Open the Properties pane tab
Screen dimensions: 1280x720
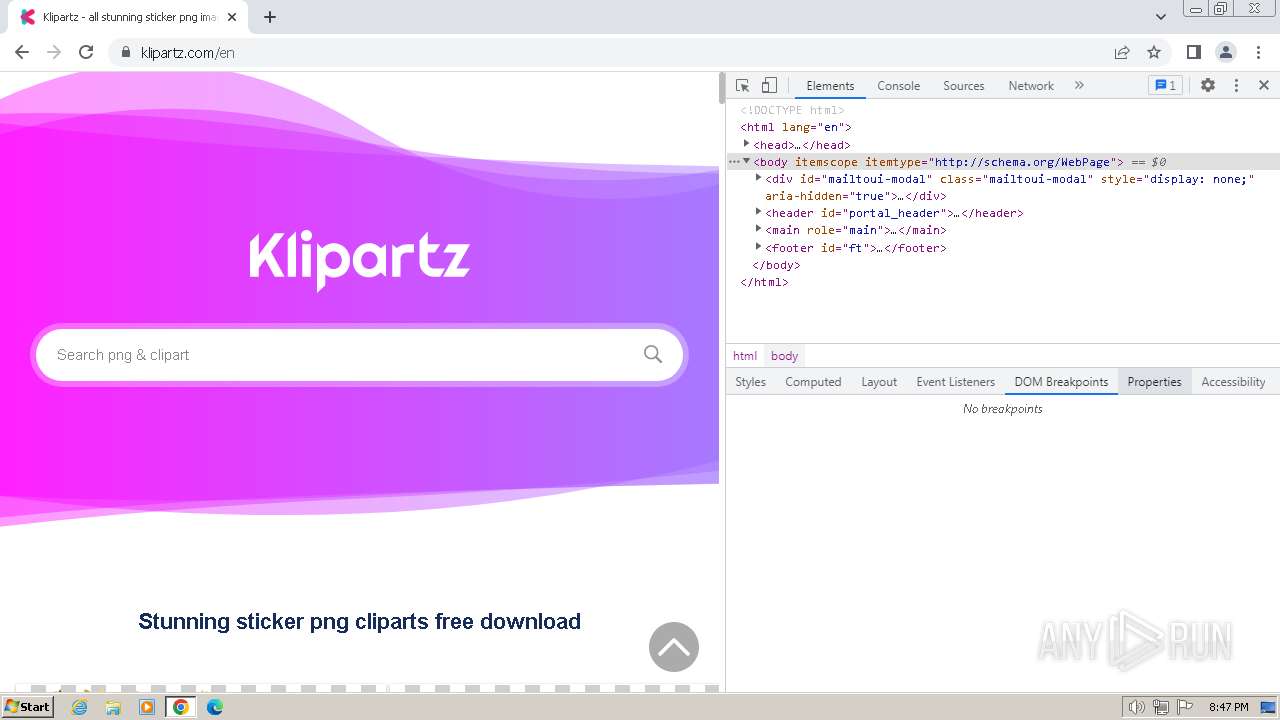(x=1154, y=382)
